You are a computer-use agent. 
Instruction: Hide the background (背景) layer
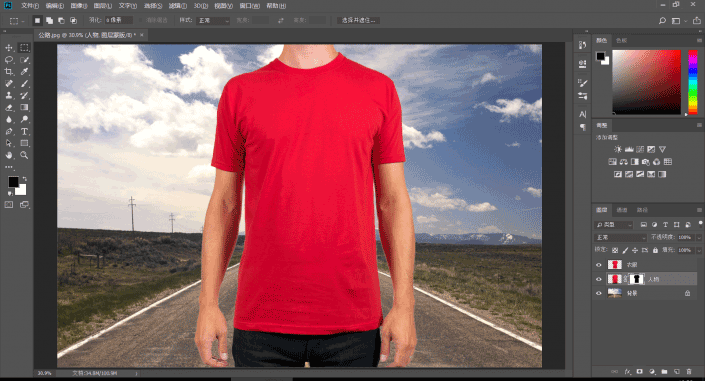point(598,293)
